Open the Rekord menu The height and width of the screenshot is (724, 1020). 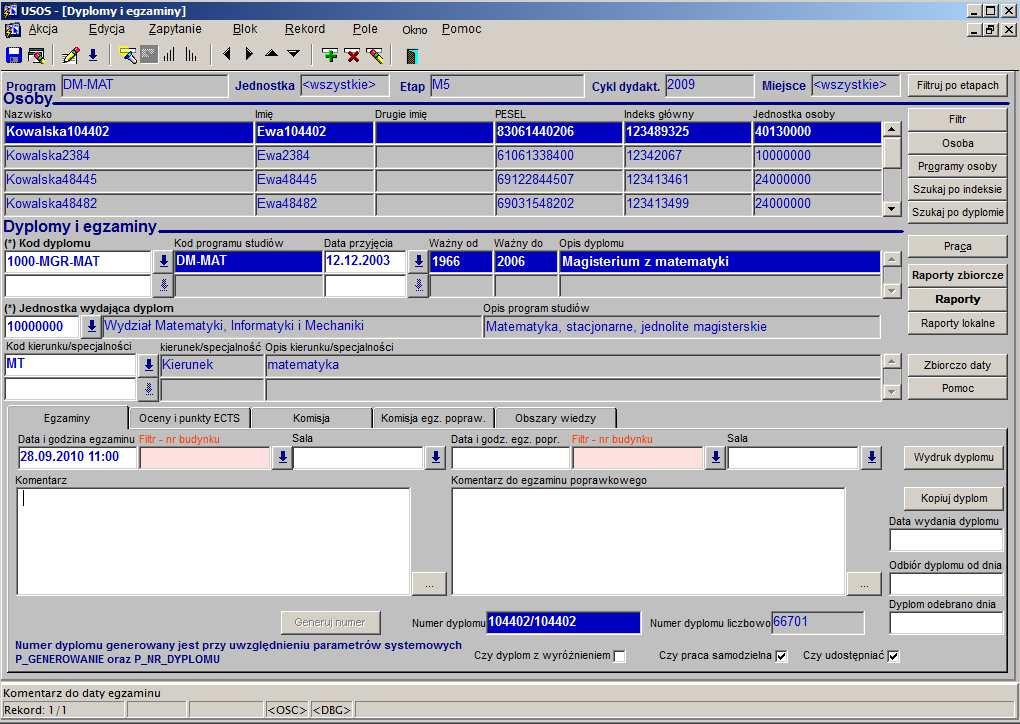pos(304,29)
